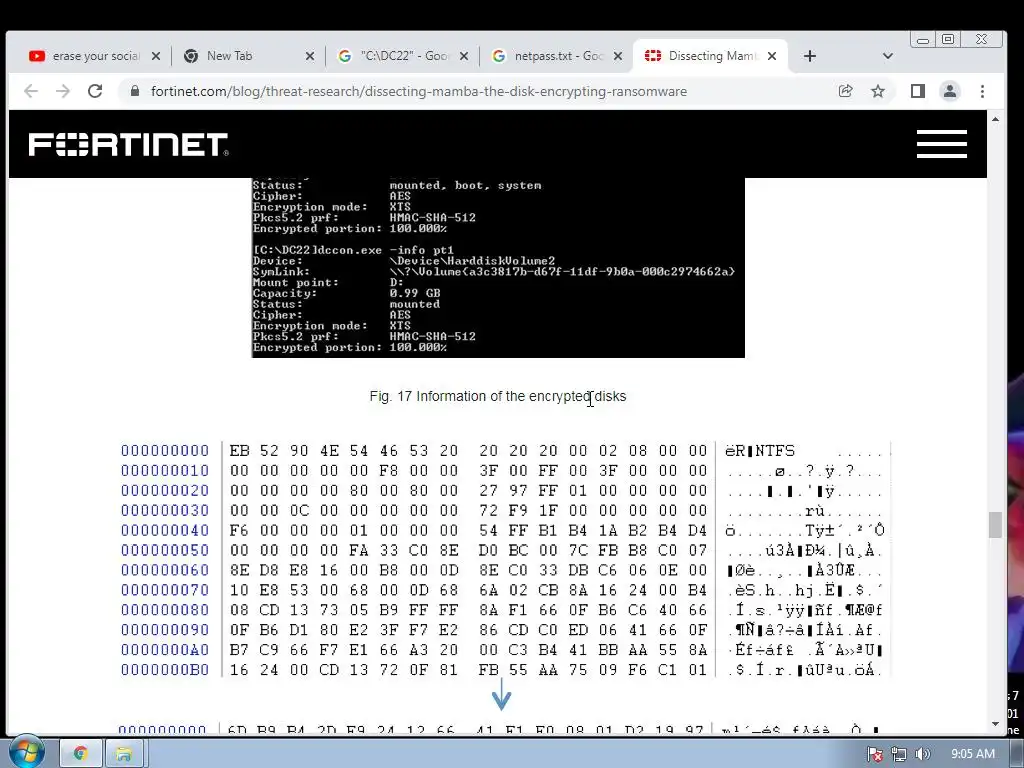Image resolution: width=1024 pixels, height=768 pixels.
Task: Share this page icon in address bar
Action: pos(846,91)
